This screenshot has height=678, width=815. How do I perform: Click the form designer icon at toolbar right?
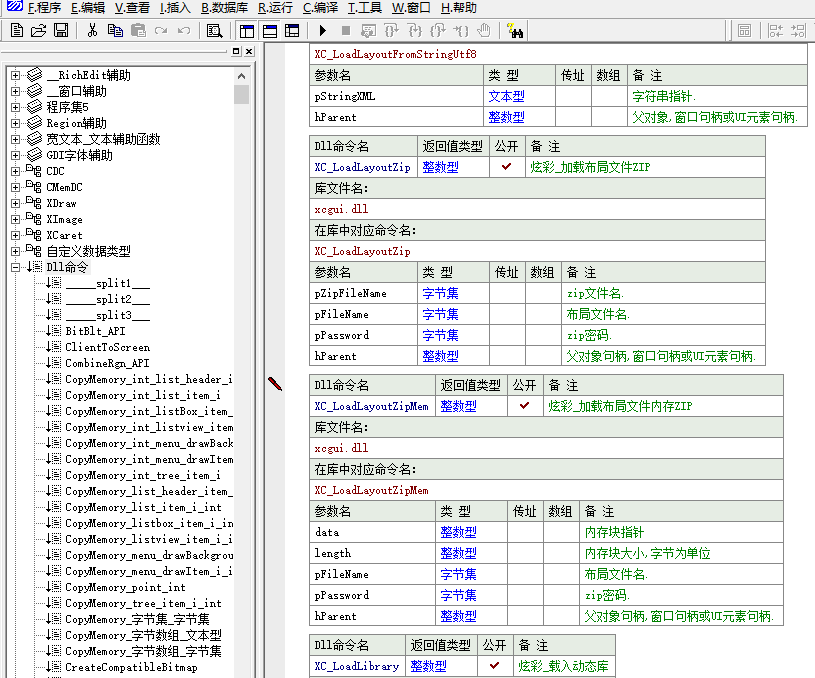coord(744,31)
